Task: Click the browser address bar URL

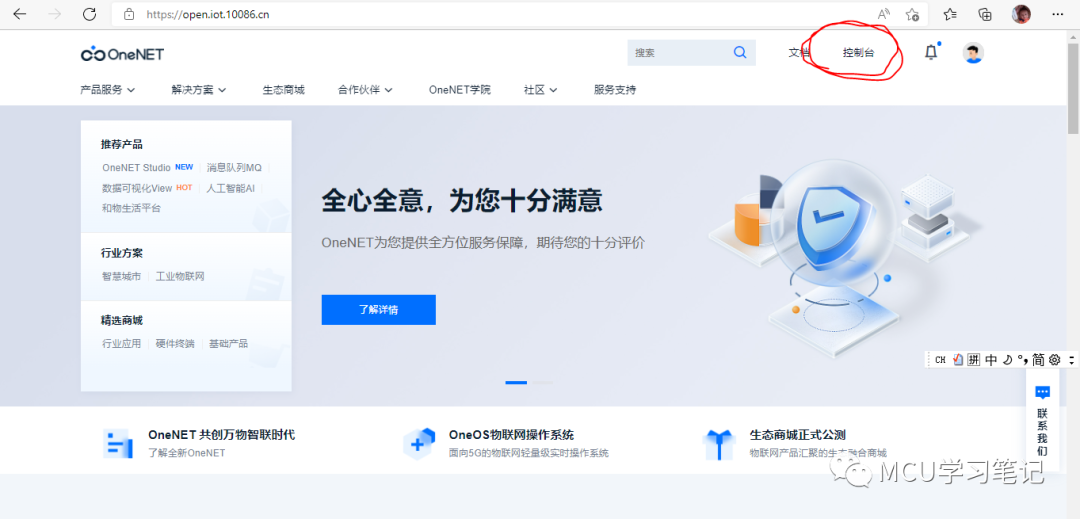Action: coord(207,14)
